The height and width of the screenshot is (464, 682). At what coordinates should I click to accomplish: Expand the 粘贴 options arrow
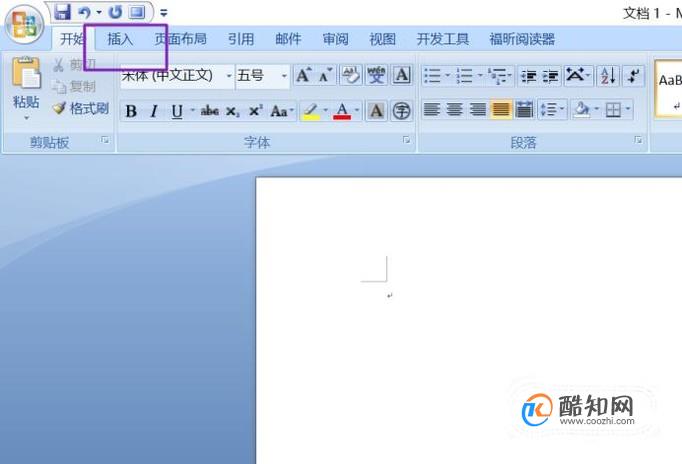pos(26,118)
